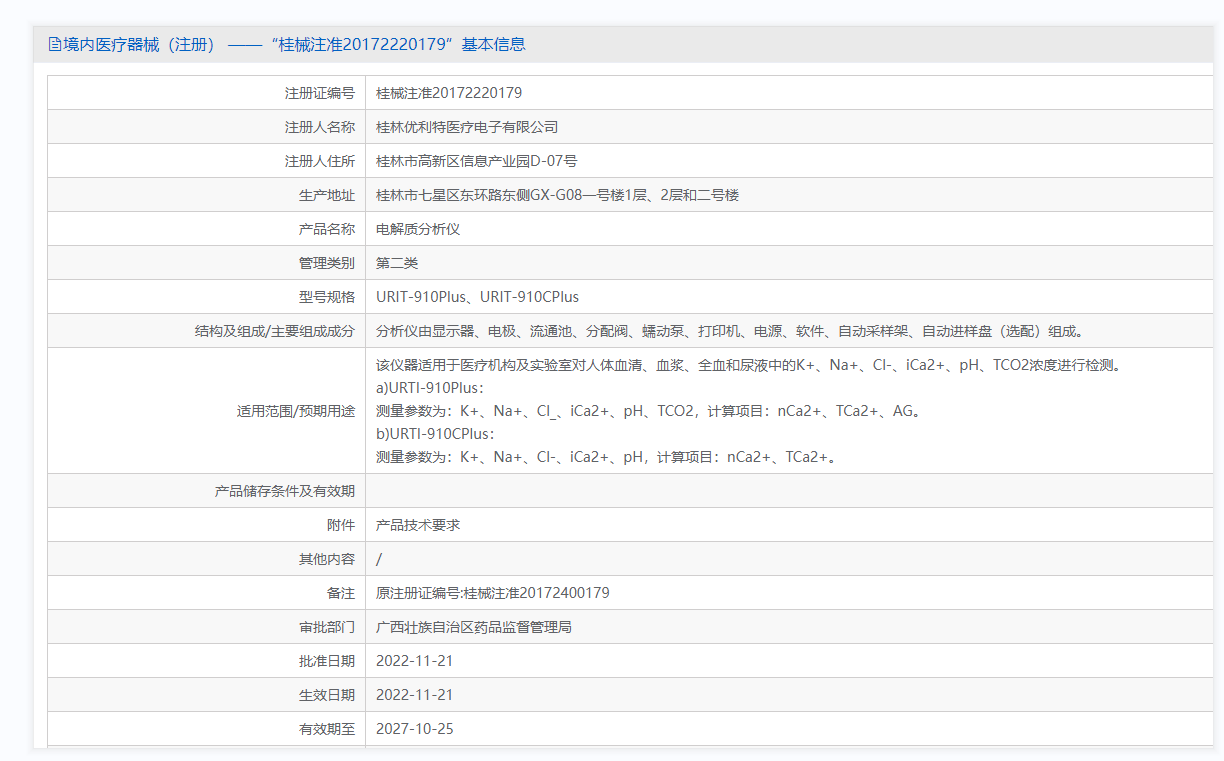Click the 产品储存条件及有效期 row label
Screen dimensions: 1224x761
coord(284,491)
